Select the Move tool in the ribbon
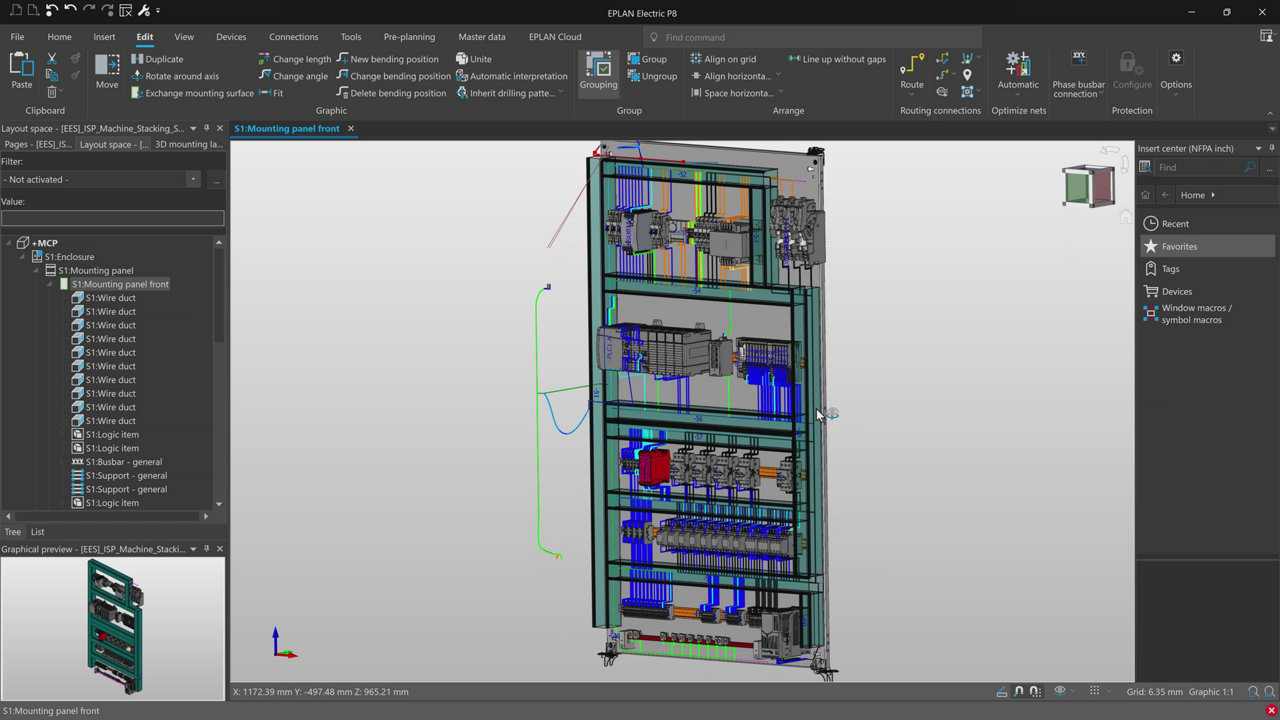The width and height of the screenshot is (1280, 720). [x=107, y=66]
